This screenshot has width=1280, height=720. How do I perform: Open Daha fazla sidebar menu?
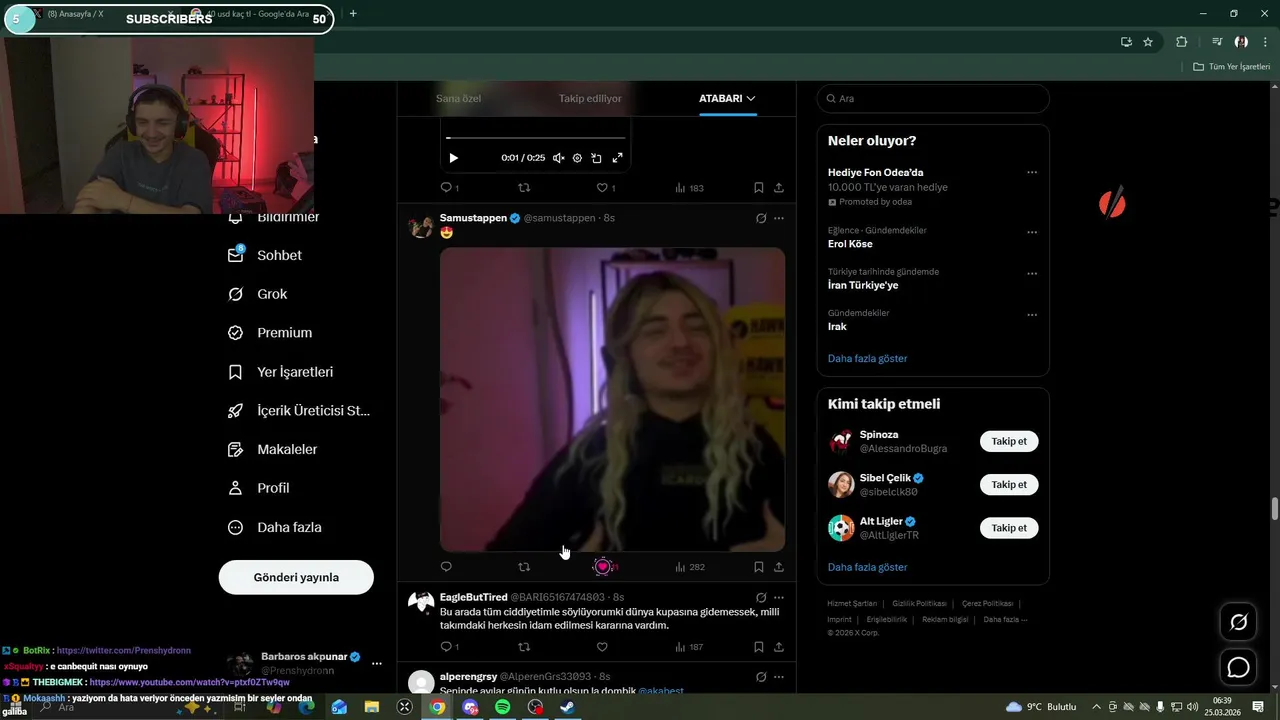pos(275,527)
